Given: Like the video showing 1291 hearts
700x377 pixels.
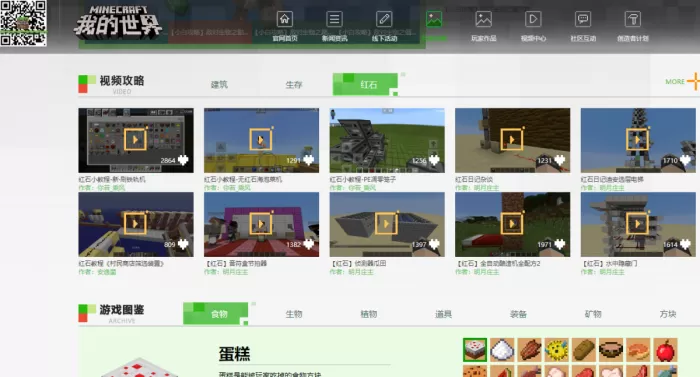Looking at the screenshot, I should point(308,160).
